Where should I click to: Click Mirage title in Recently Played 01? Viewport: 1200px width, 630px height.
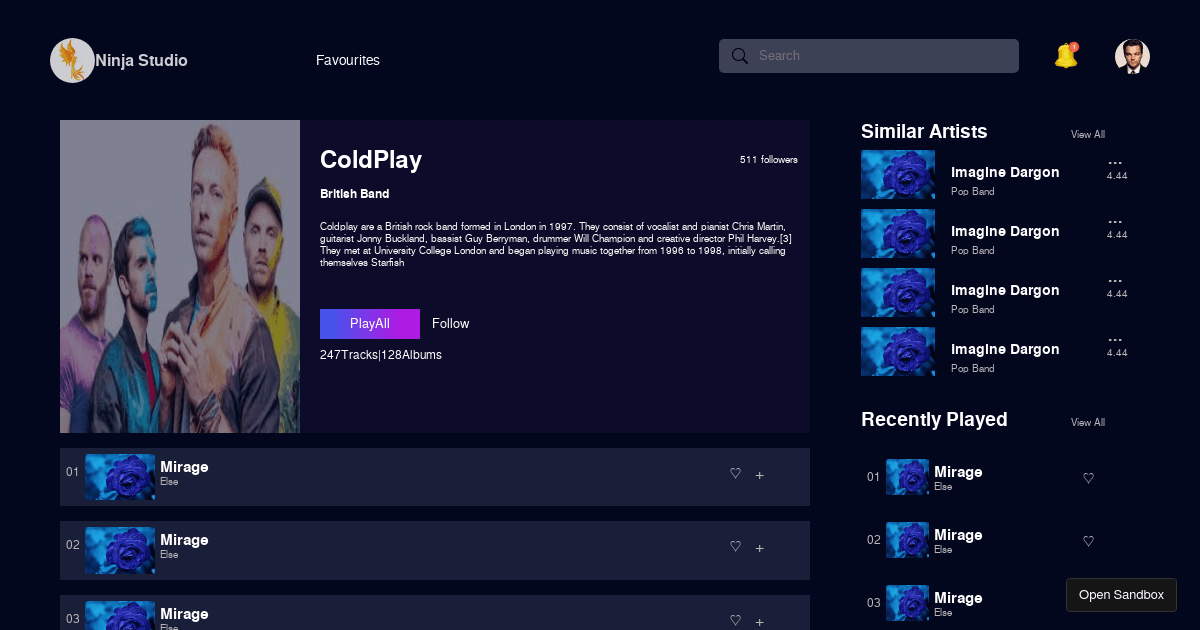958,472
